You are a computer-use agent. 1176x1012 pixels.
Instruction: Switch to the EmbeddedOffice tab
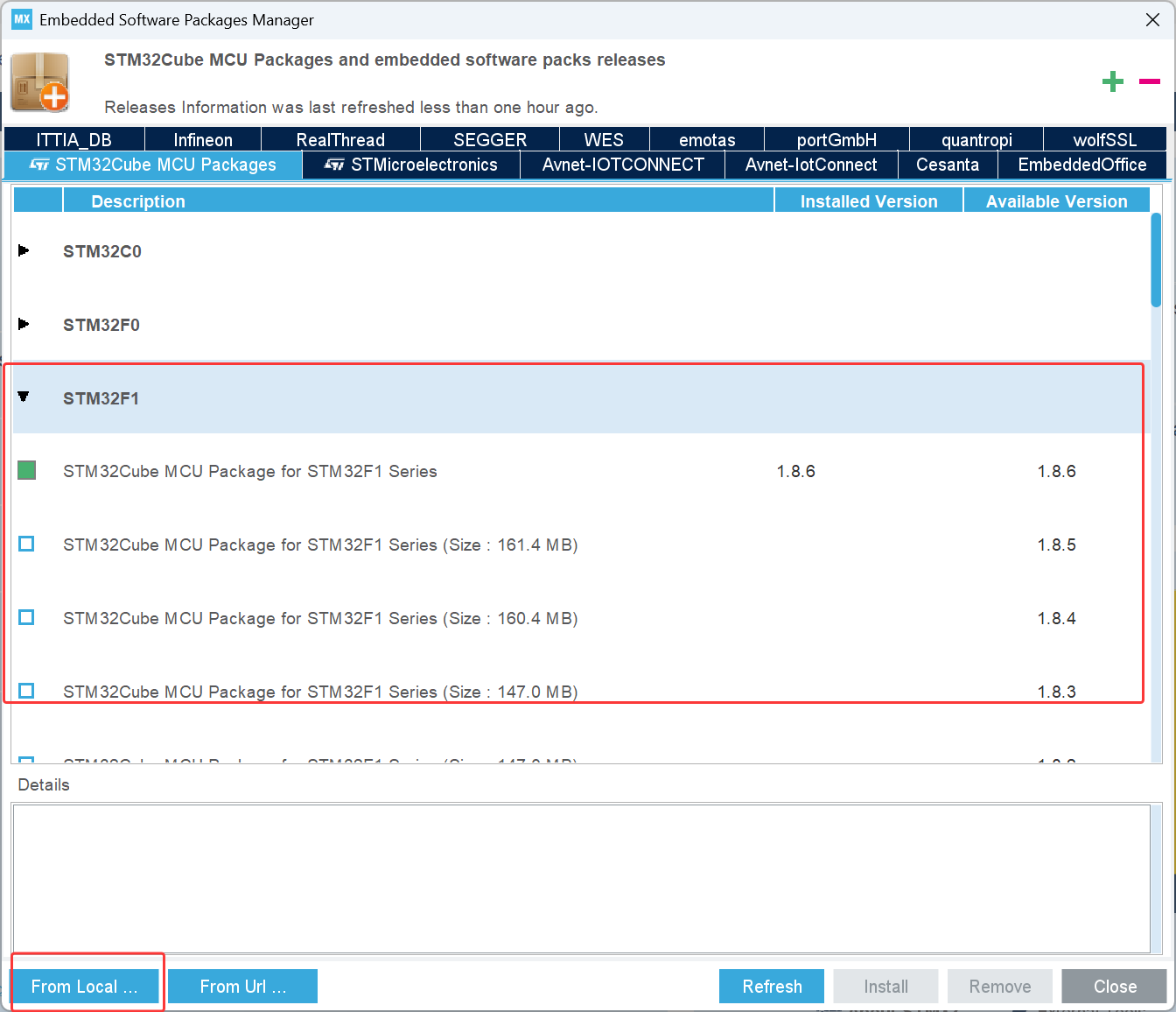click(1082, 165)
